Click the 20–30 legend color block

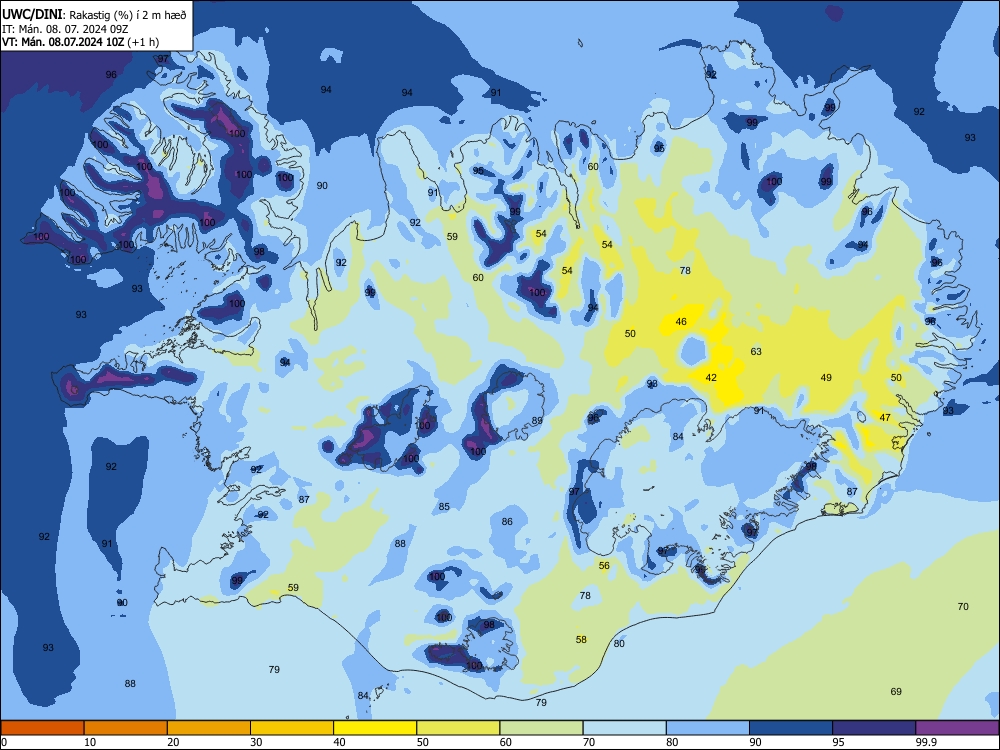[209, 728]
